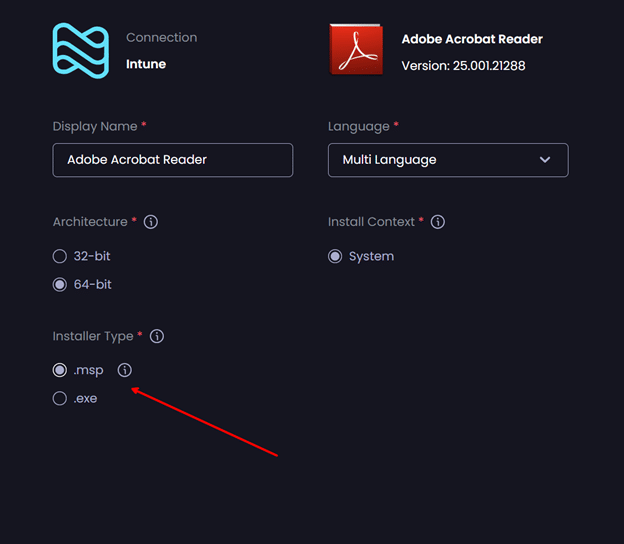
Task: Click the Installer Type section label
Action: (92, 337)
